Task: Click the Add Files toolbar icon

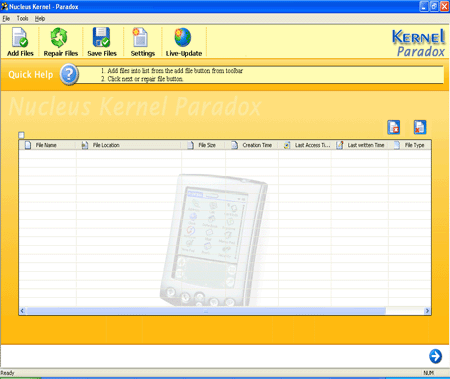Action: click(20, 42)
